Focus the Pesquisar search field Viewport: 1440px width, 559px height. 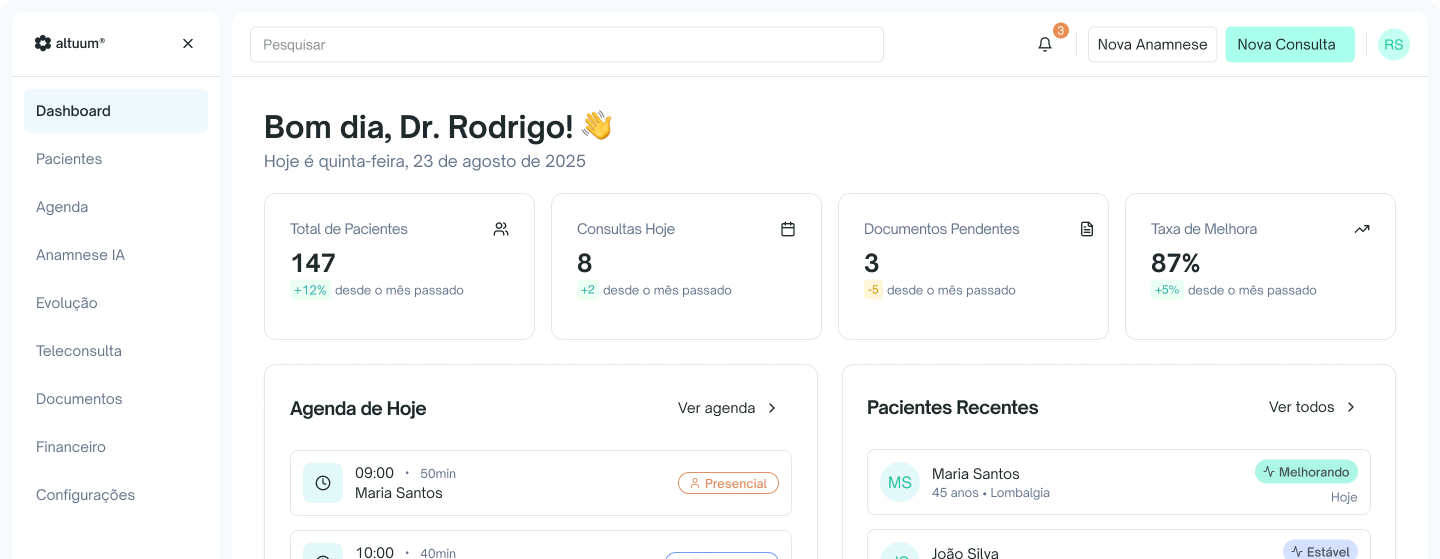point(567,44)
